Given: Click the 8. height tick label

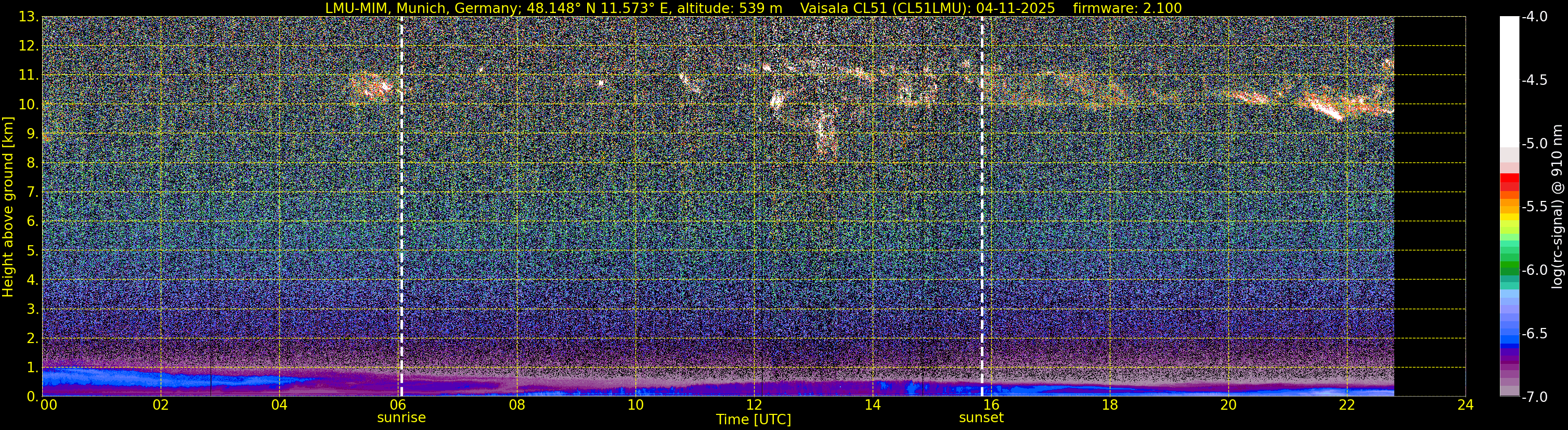Looking at the screenshot, I should coord(32,163).
